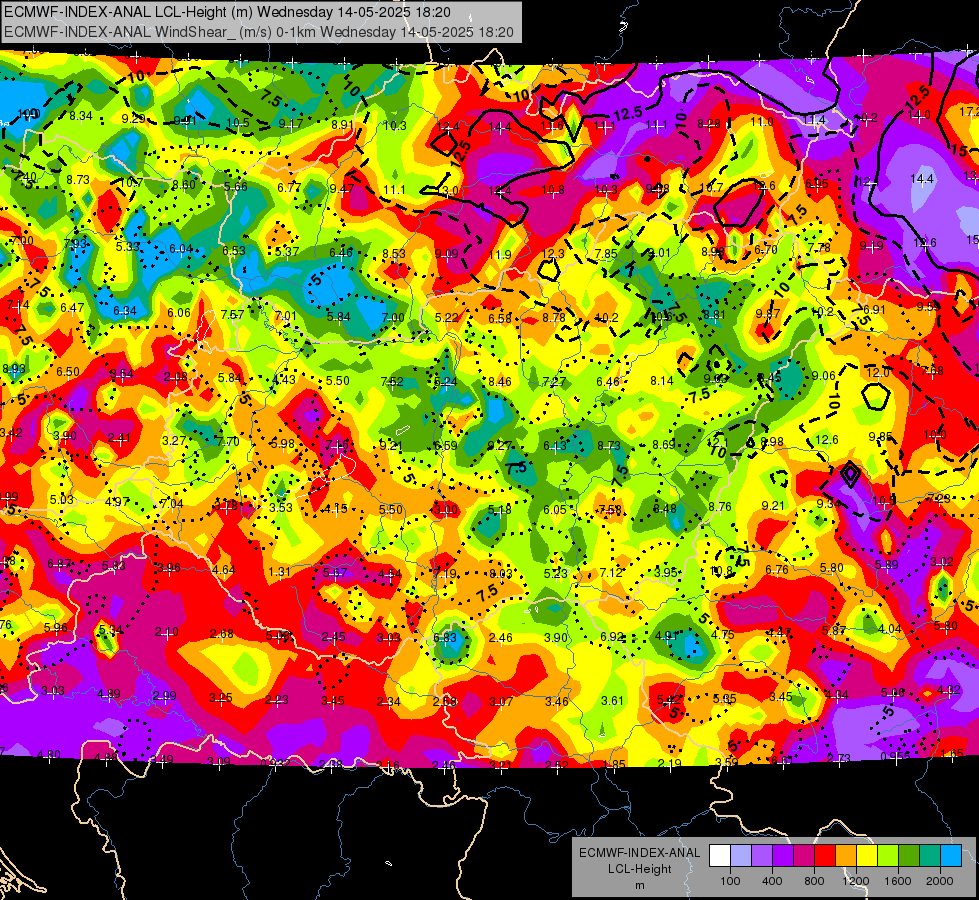Select the grid value 12.0
This screenshot has height=900, width=979.
(x=878, y=372)
